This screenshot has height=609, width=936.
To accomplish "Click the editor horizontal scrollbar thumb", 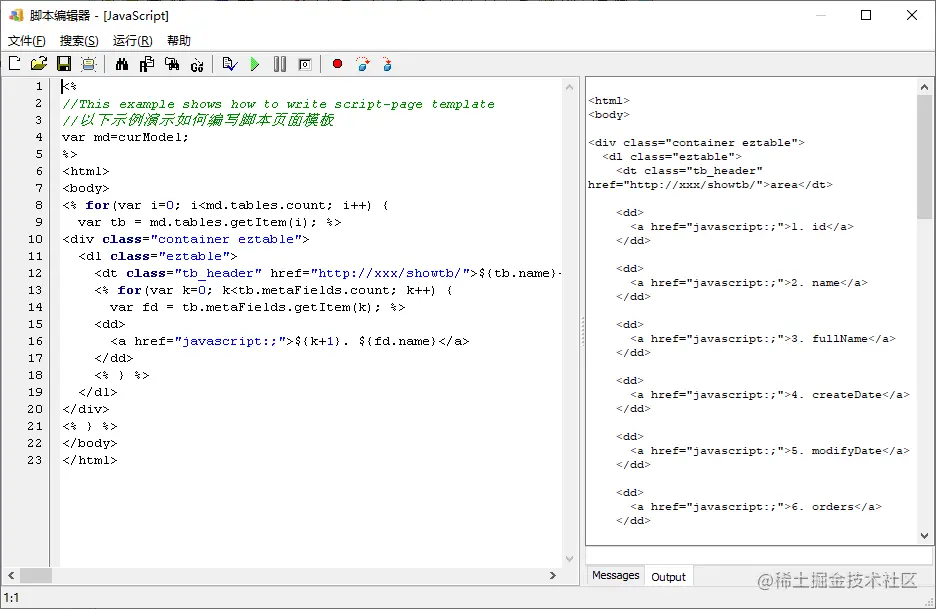I will tap(36, 576).
